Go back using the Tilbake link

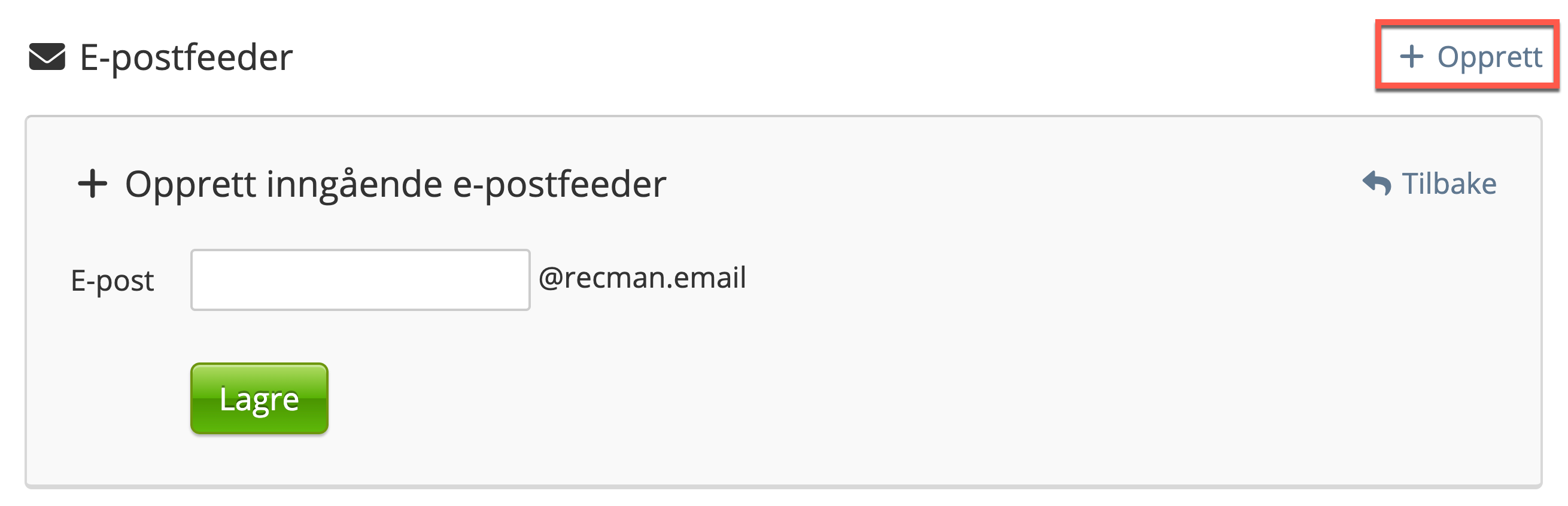(x=1429, y=184)
